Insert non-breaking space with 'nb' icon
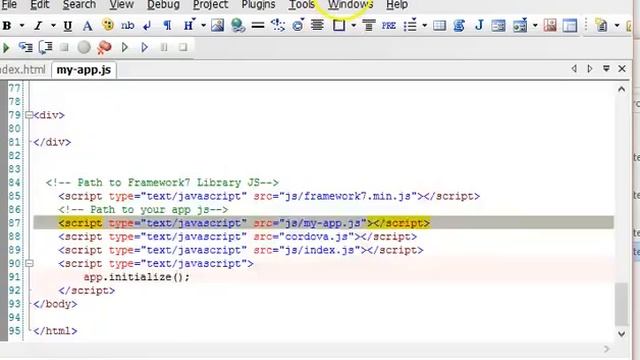The height and width of the screenshot is (360, 640). [x=127, y=26]
